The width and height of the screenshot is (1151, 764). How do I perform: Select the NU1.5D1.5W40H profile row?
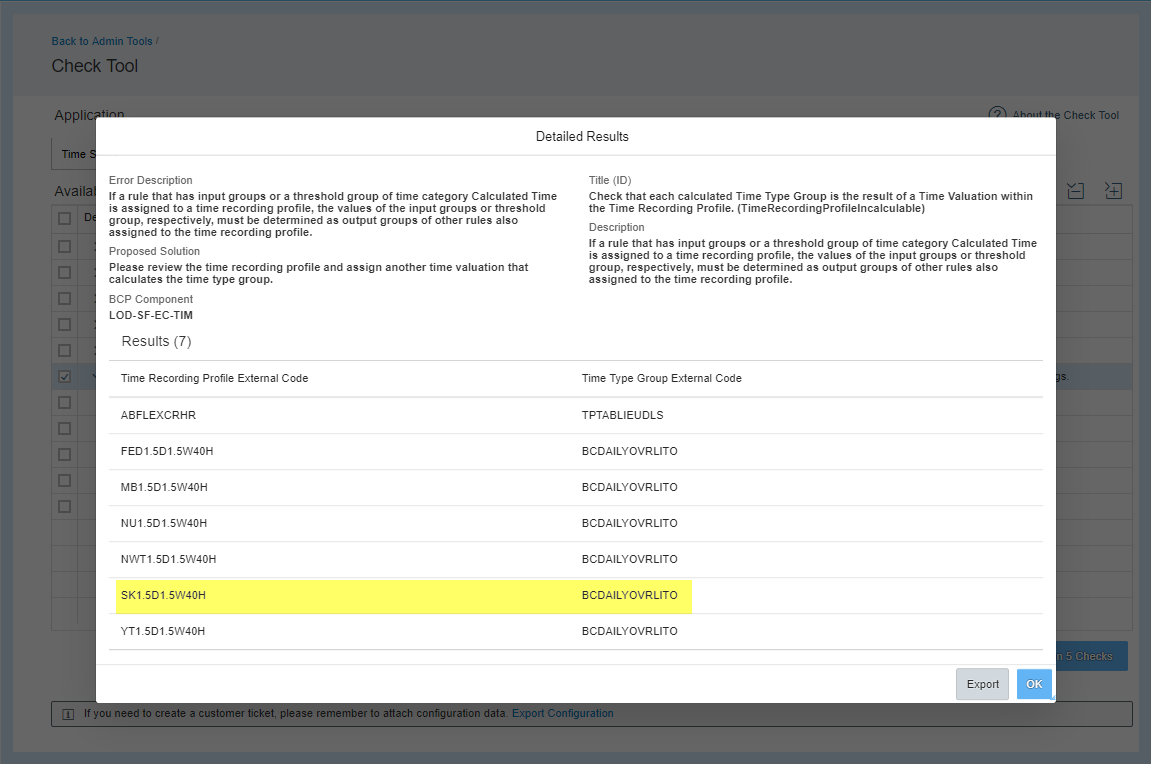576,523
